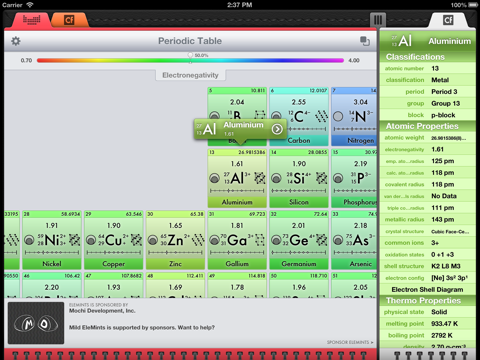
Task: Click the Thermo Properties section header
Action: 427,301
